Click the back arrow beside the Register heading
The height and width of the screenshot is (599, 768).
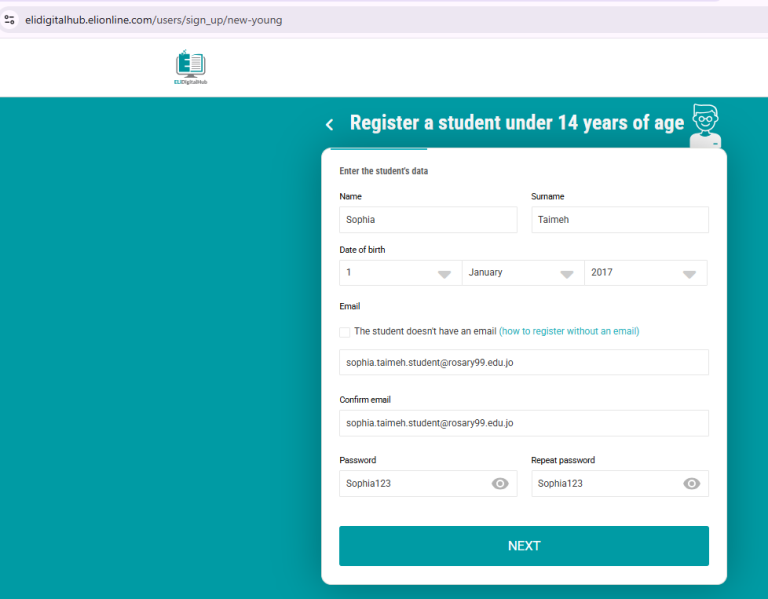[x=330, y=124]
